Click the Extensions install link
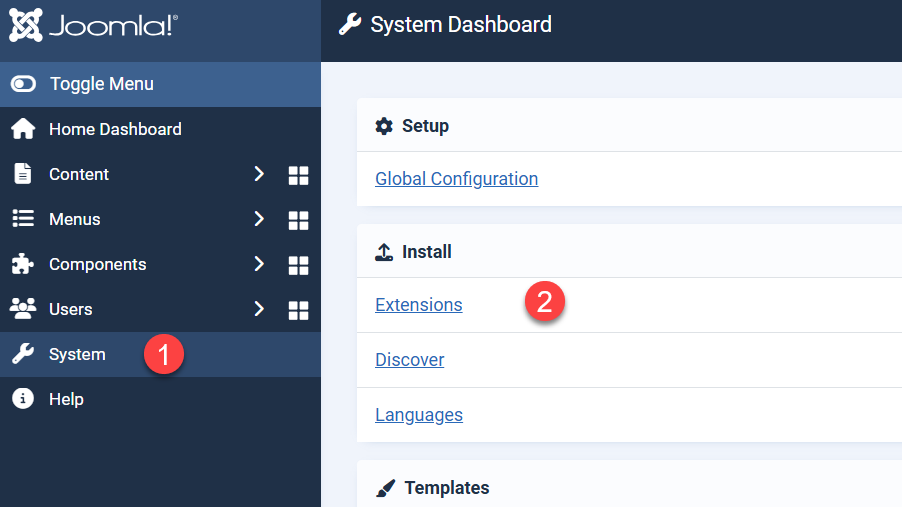 pos(418,305)
